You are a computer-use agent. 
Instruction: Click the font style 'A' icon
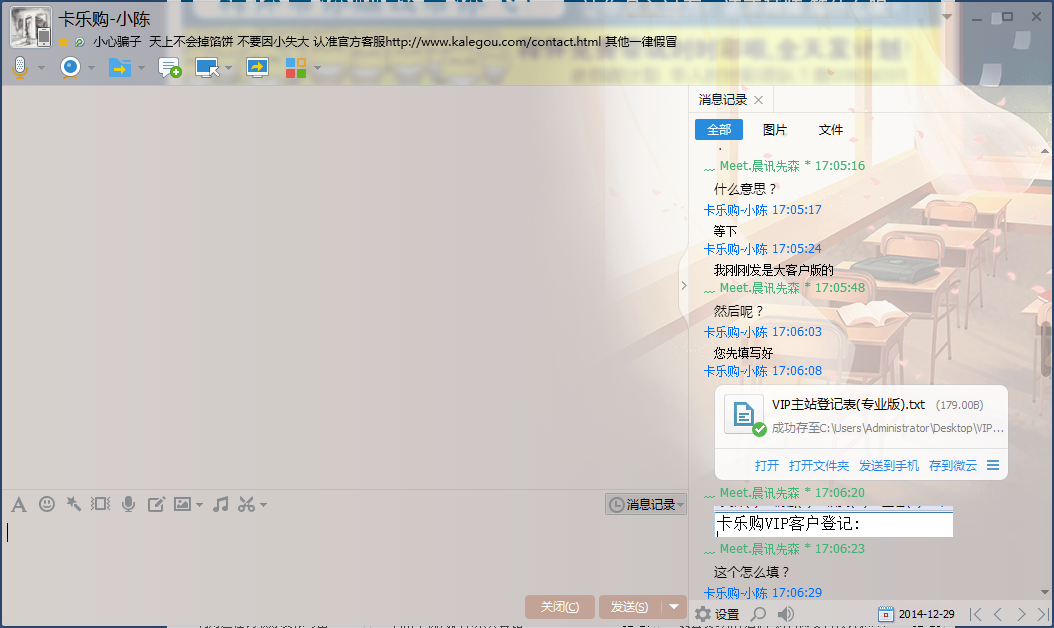pyautogui.click(x=18, y=504)
